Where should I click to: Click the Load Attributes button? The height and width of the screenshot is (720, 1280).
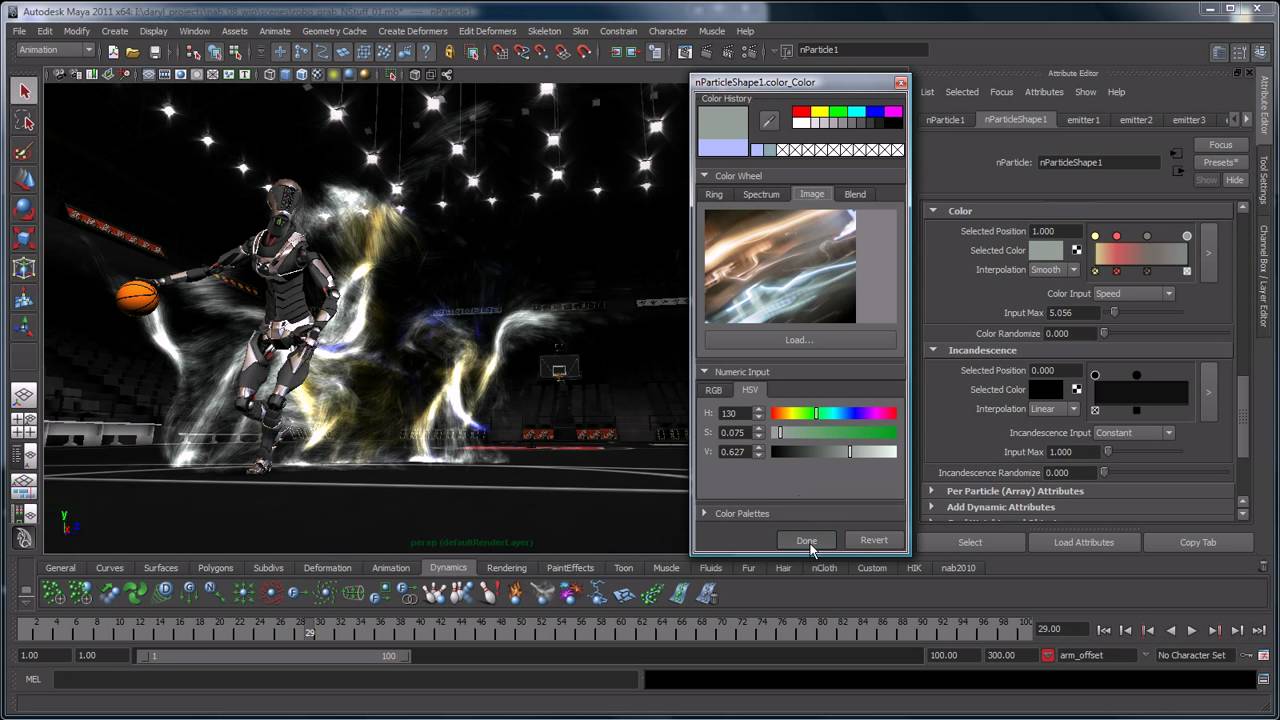click(x=1083, y=542)
